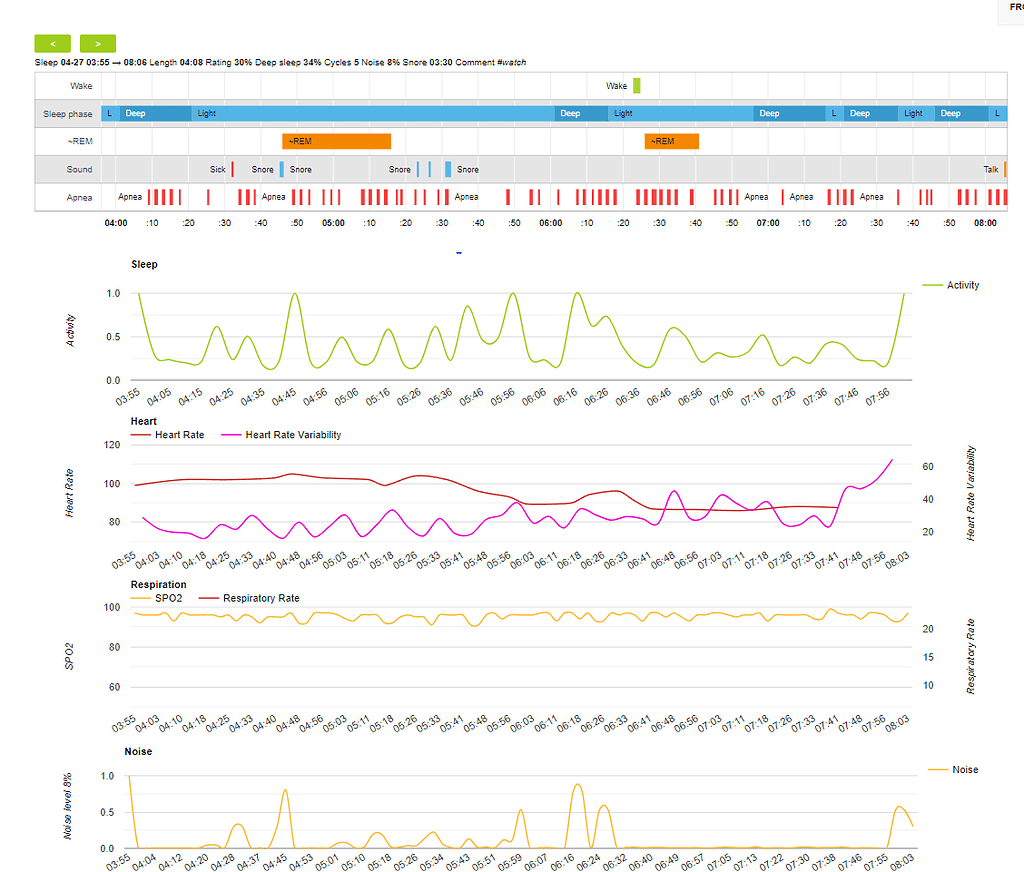
Task: Select the Light segment around 07:40
Action: pos(916,114)
